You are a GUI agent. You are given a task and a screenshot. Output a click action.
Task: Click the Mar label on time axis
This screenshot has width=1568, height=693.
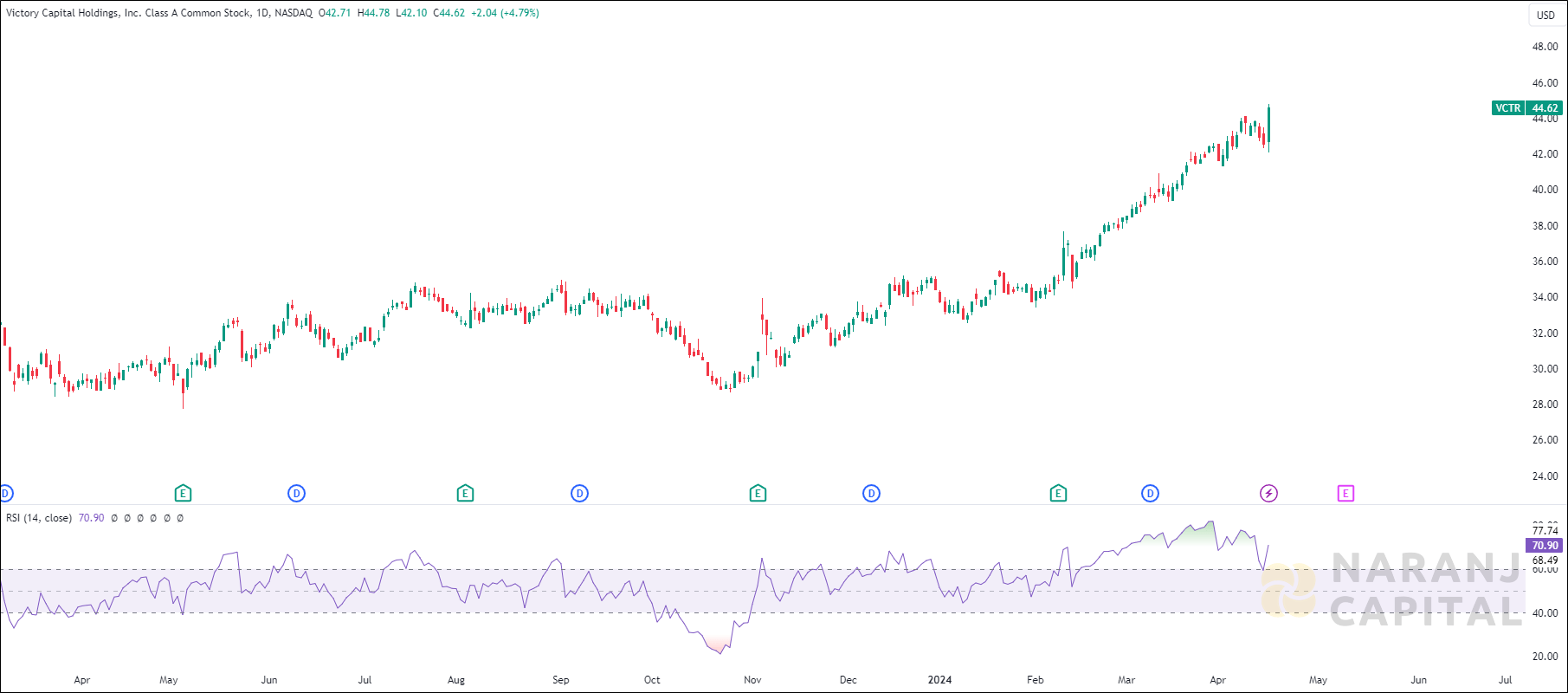coord(1126,680)
